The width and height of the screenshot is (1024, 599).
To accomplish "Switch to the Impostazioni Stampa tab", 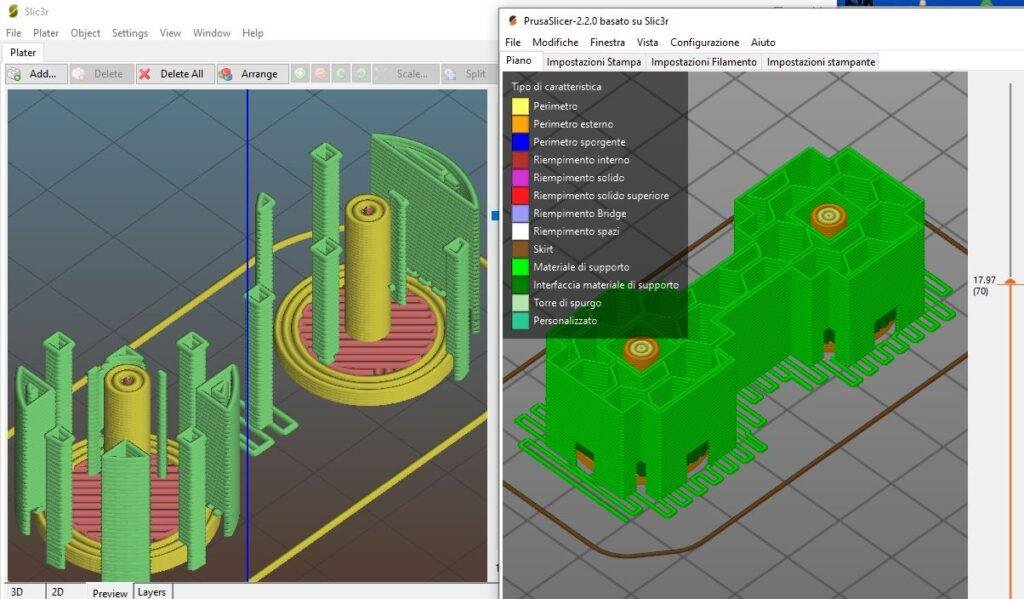I will point(598,61).
